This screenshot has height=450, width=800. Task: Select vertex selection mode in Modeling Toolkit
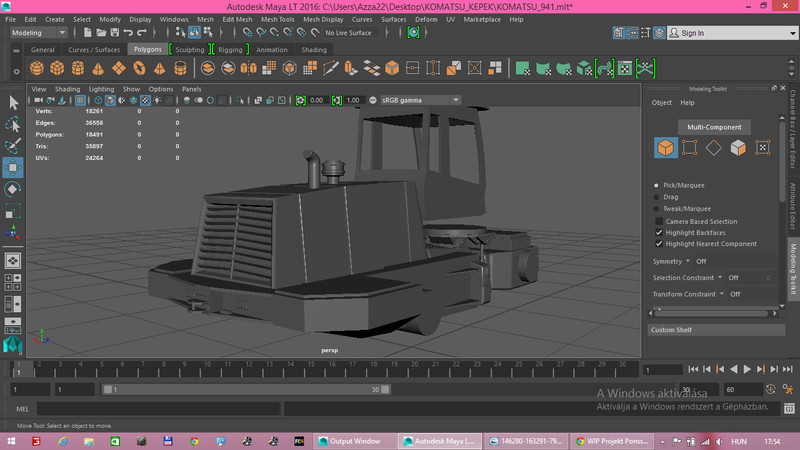(689, 148)
